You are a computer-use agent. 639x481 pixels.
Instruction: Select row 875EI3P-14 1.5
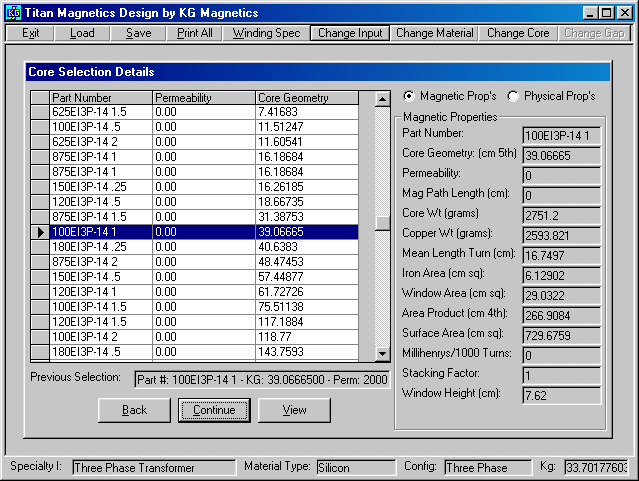(x=195, y=217)
